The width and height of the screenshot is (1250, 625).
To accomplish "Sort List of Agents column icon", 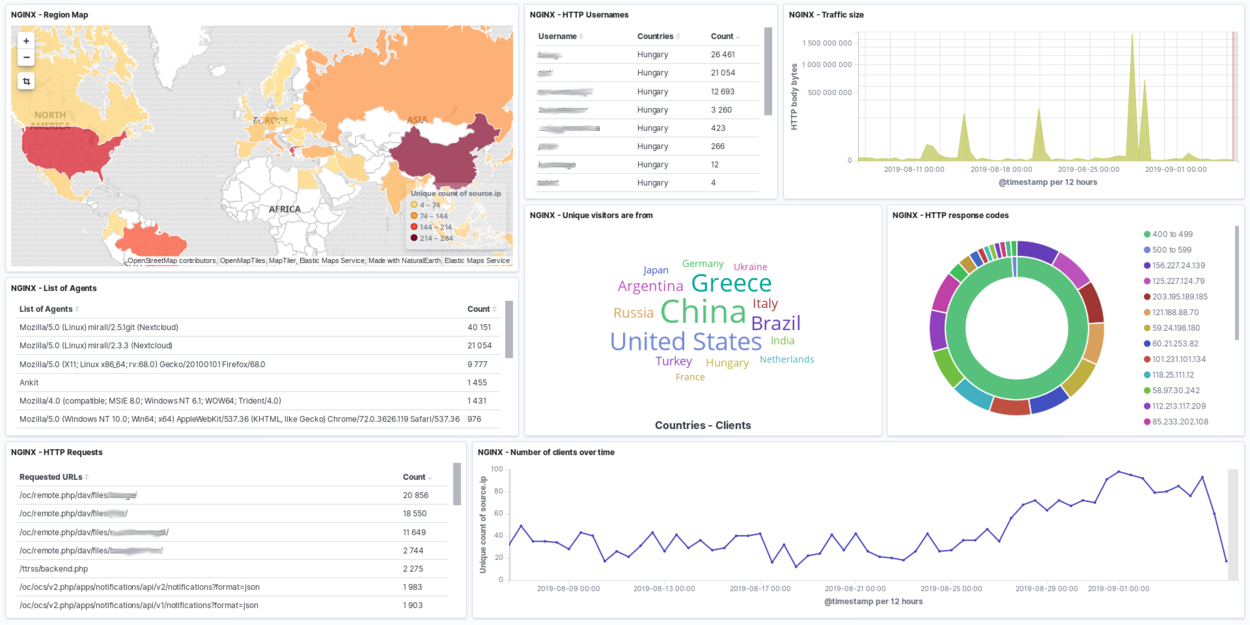I will [77, 310].
